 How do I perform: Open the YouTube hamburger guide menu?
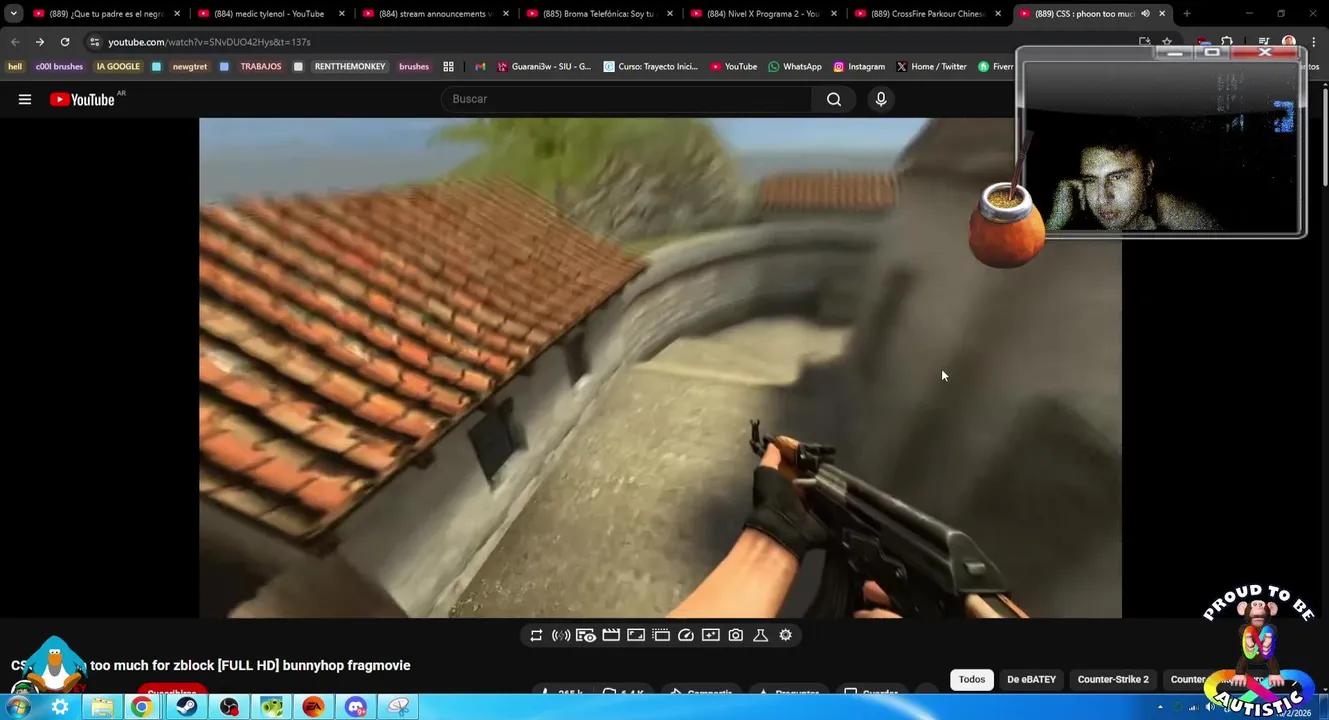tap(25, 99)
